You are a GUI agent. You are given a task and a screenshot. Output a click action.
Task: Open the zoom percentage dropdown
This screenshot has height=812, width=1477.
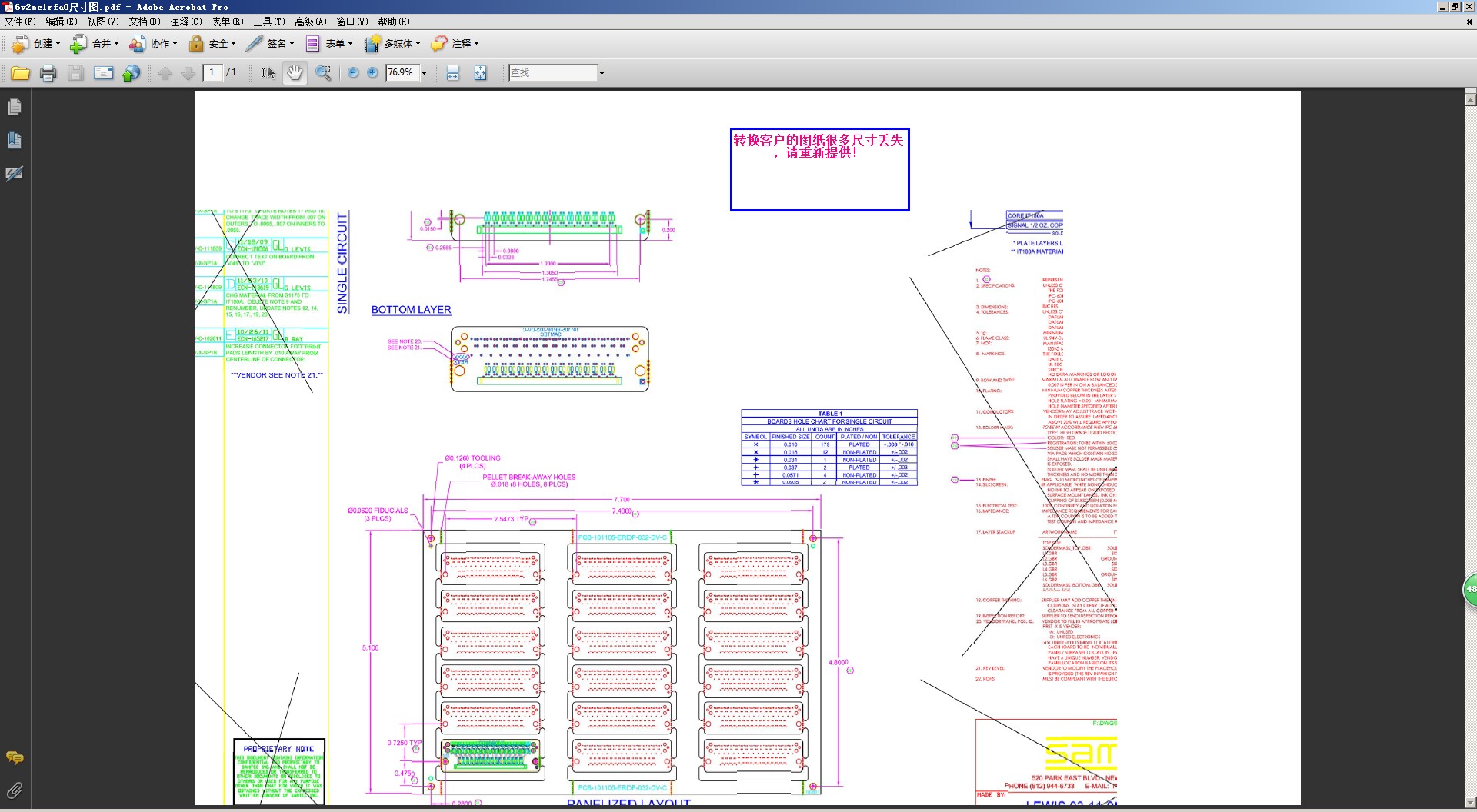(424, 73)
